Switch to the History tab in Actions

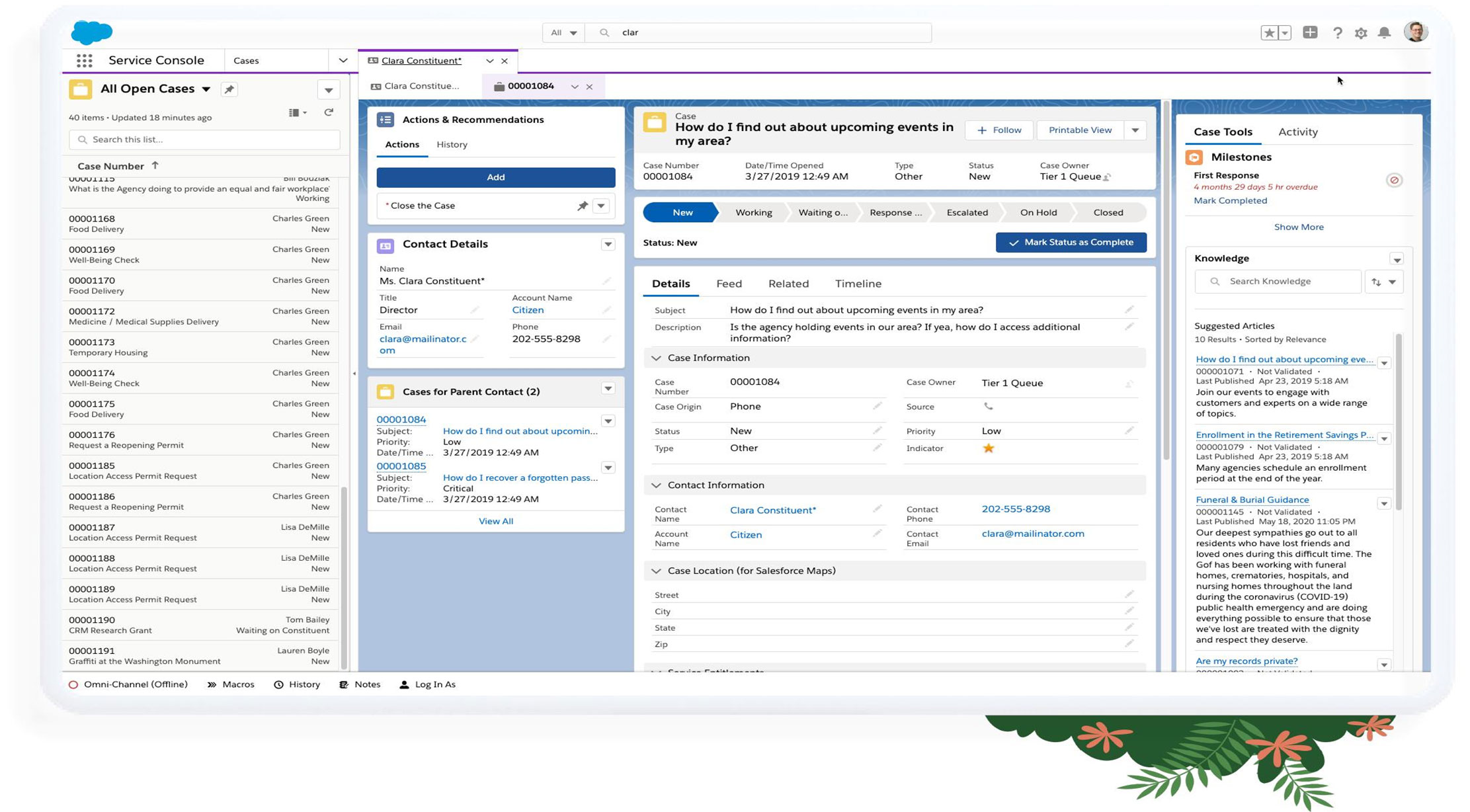(452, 144)
